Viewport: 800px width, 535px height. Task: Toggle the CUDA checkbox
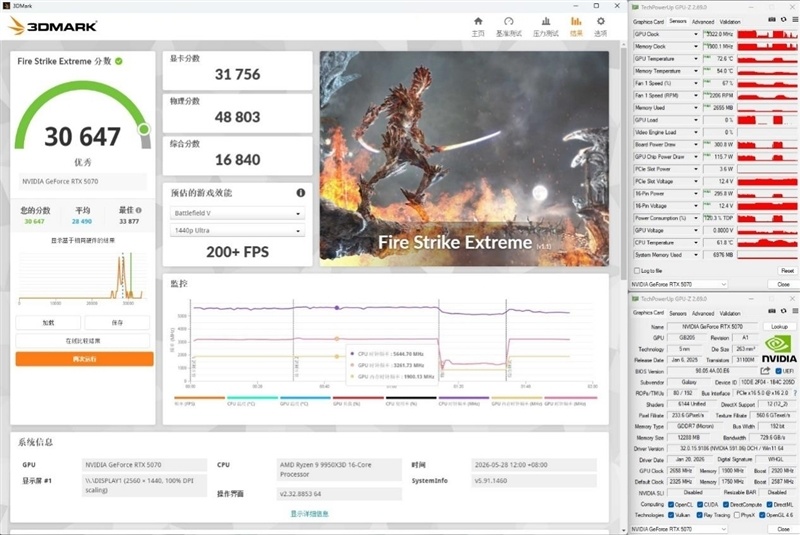[701, 504]
